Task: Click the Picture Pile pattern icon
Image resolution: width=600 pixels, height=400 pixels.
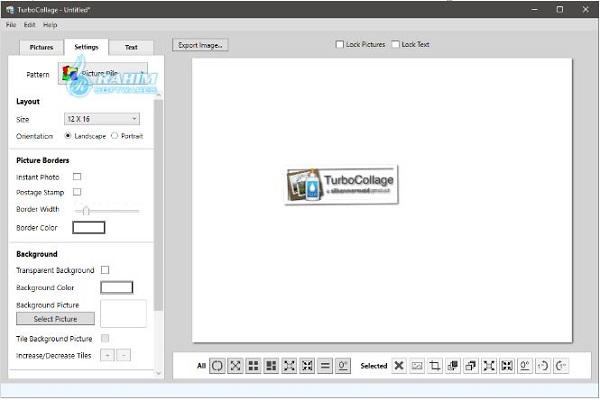Action: point(70,73)
